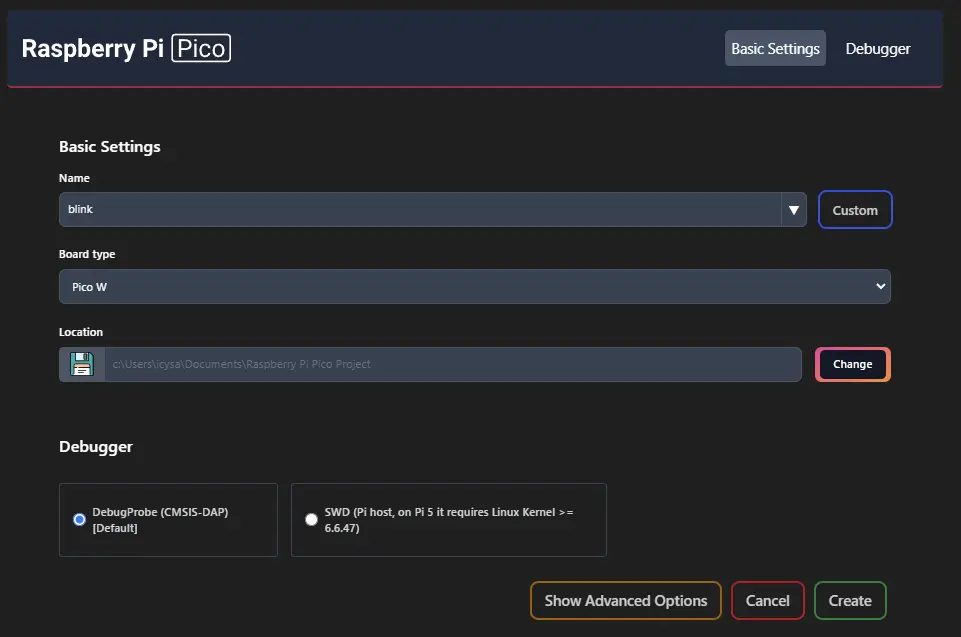Click the Raspberry Pi Pico logo title
The height and width of the screenshot is (637, 961).
click(126, 48)
